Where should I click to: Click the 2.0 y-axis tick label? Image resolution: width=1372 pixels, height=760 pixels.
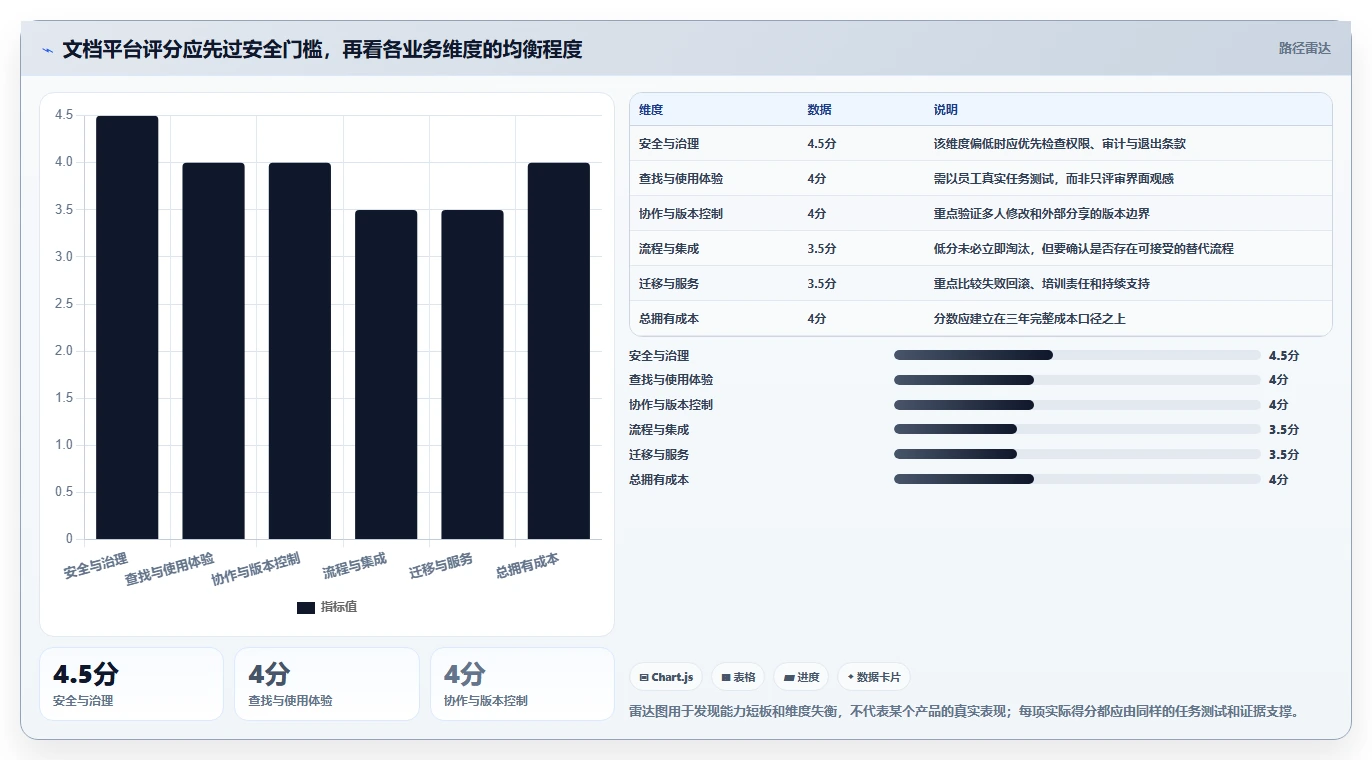click(x=64, y=351)
